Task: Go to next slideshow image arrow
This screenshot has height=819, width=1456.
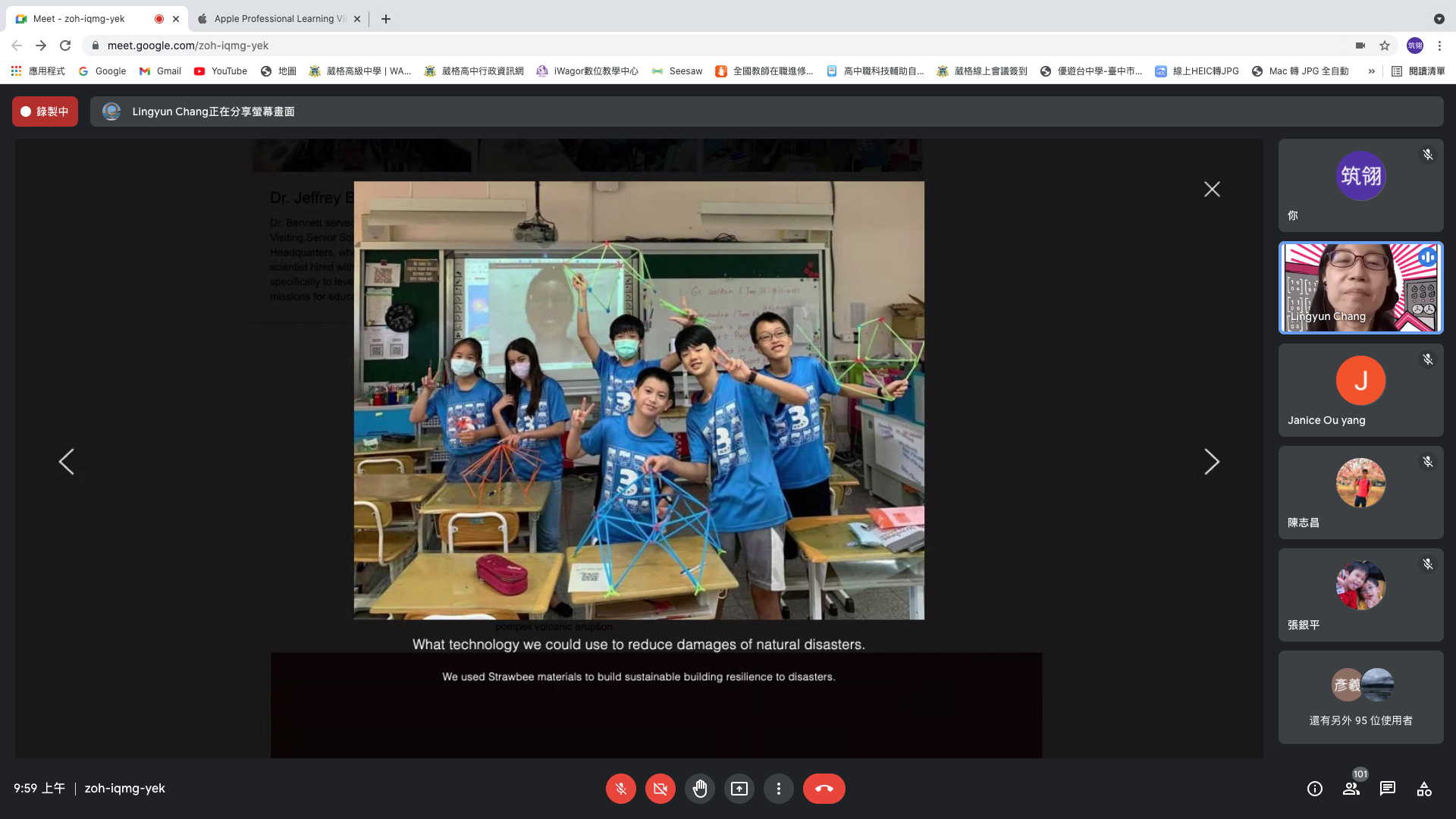Action: (x=1212, y=461)
